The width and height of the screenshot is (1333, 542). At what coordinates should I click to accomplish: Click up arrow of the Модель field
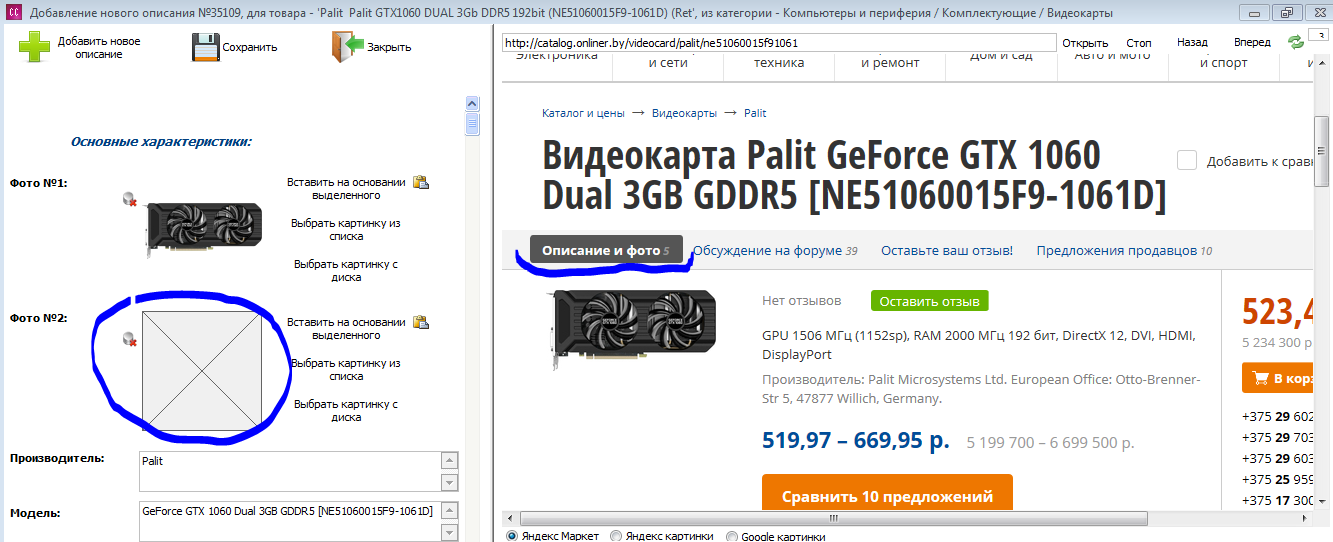pos(450,511)
